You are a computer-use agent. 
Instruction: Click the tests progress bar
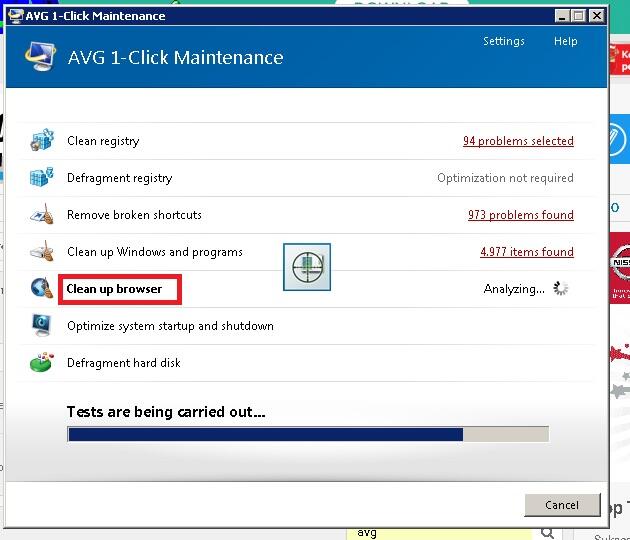[x=308, y=434]
